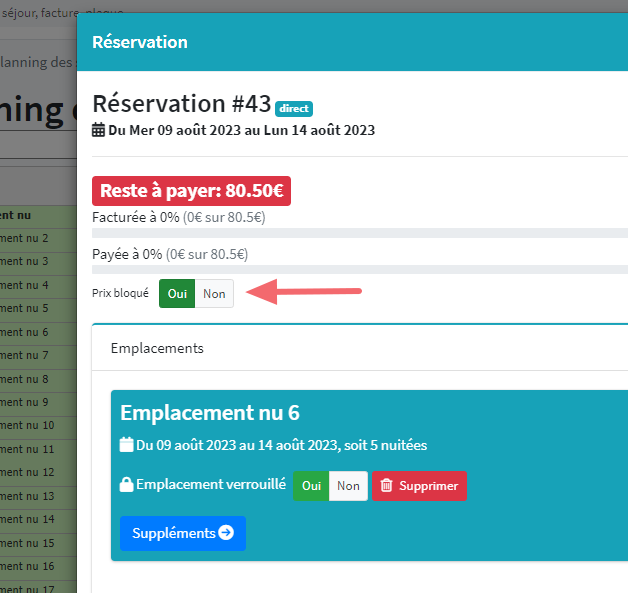Set Prix bloqué to Oui
Viewport: 628px width, 593px height.
(177, 294)
